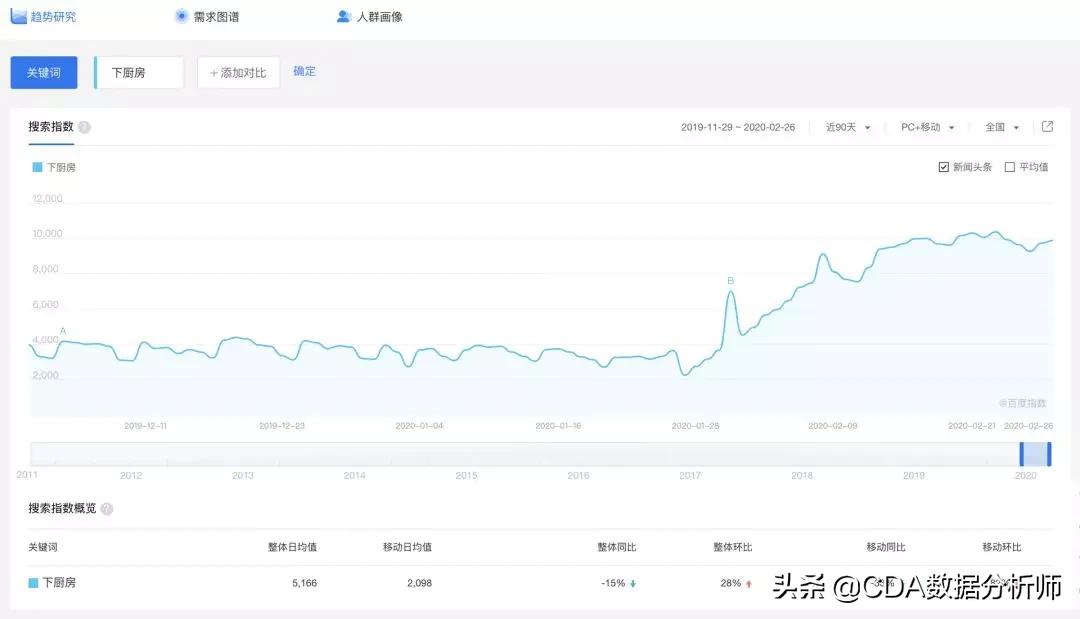Viewport: 1080px width, 619px height.
Task: Open the PC+移动 device dropdown
Action: [921, 127]
